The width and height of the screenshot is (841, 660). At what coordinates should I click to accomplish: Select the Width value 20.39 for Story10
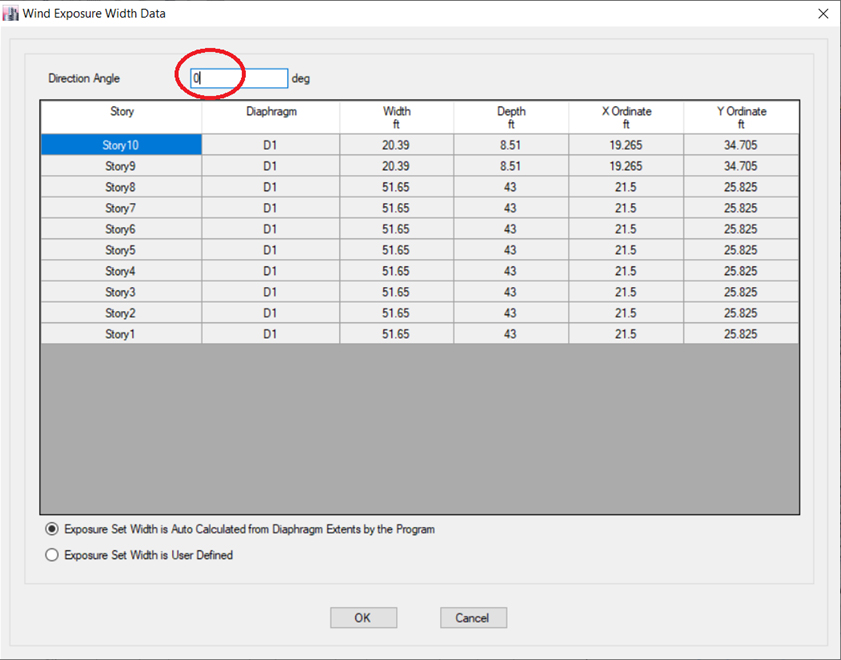click(396, 144)
